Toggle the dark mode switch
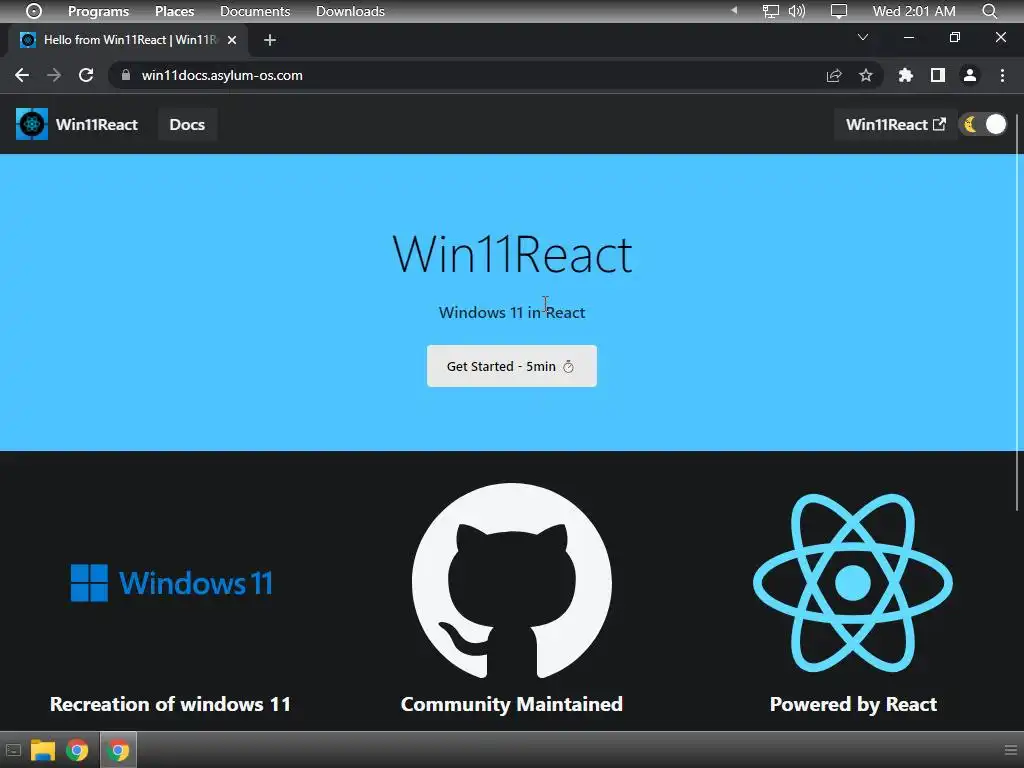Viewport: 1024px width, 768px height. 984,124
